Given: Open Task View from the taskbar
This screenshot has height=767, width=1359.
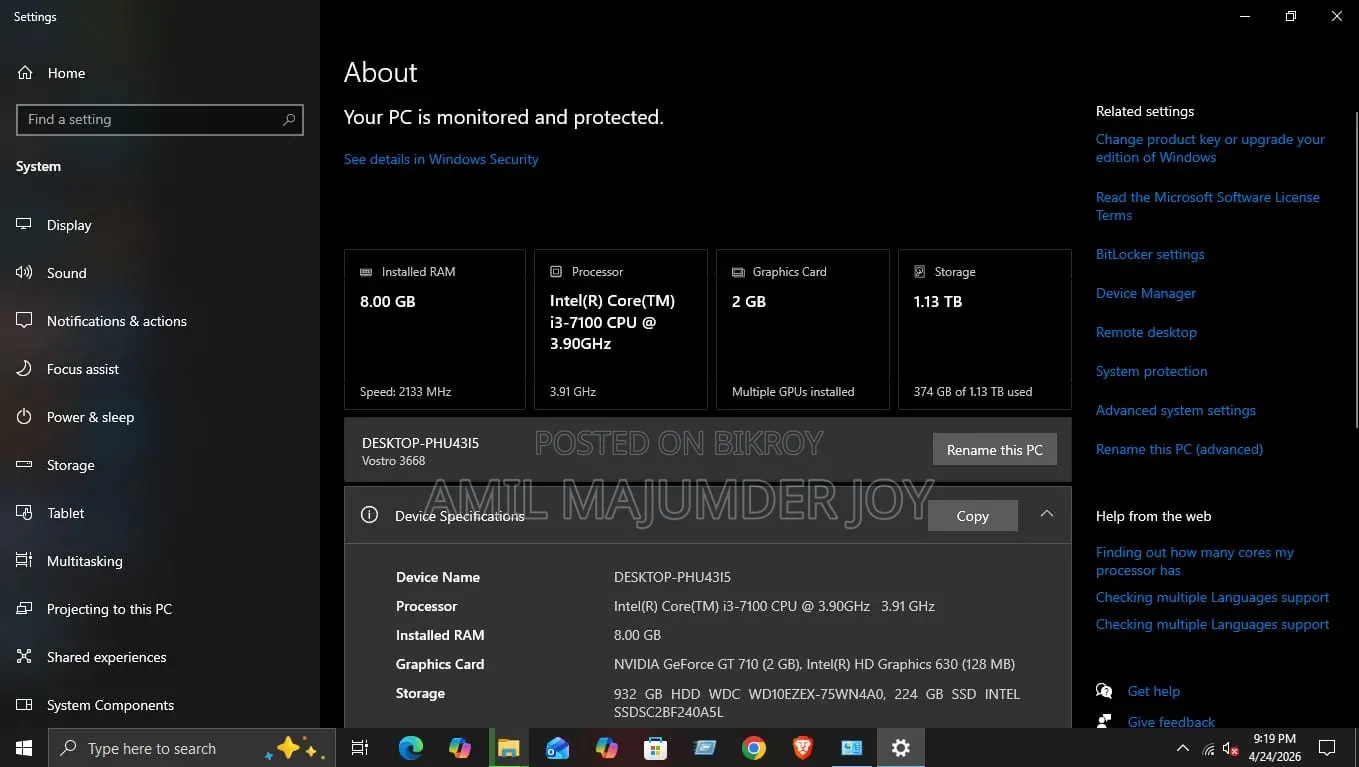Looking at the screenshot, I should coord(360,748).
